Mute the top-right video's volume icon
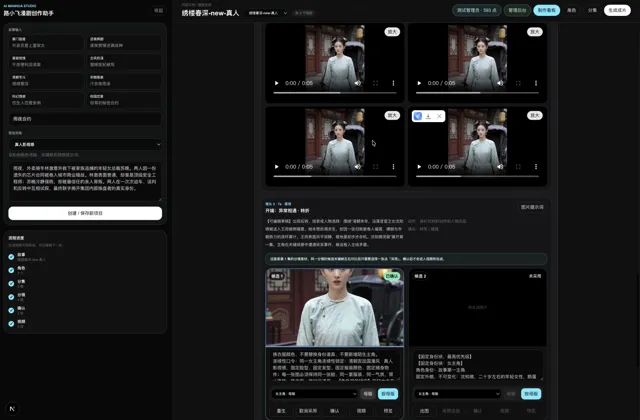640x420 pixels. pos(500,83)
